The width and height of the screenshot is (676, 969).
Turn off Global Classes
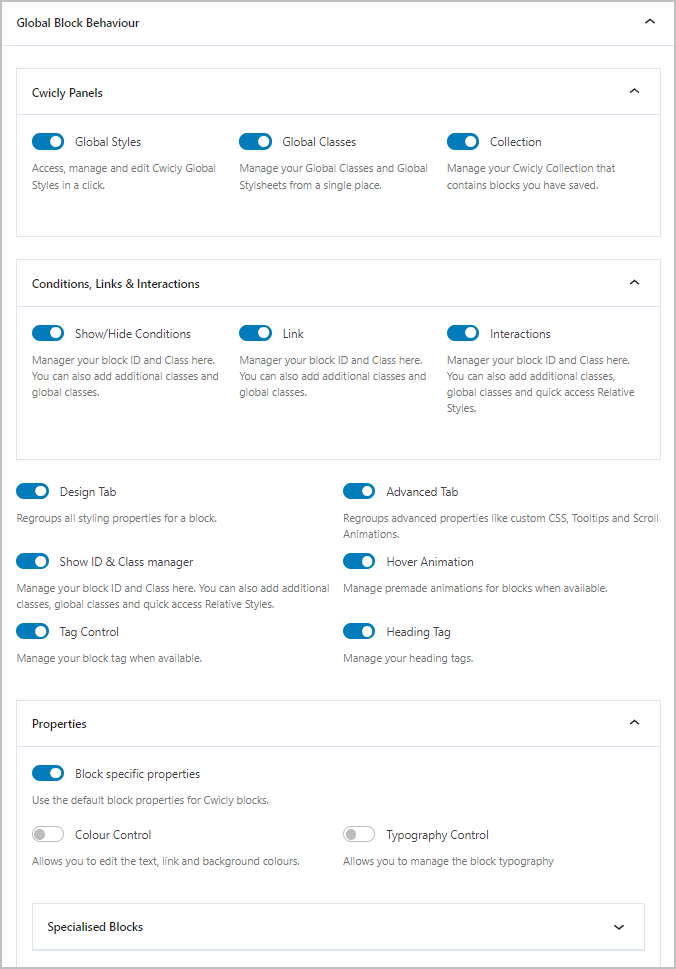click(x=255, y=142)
